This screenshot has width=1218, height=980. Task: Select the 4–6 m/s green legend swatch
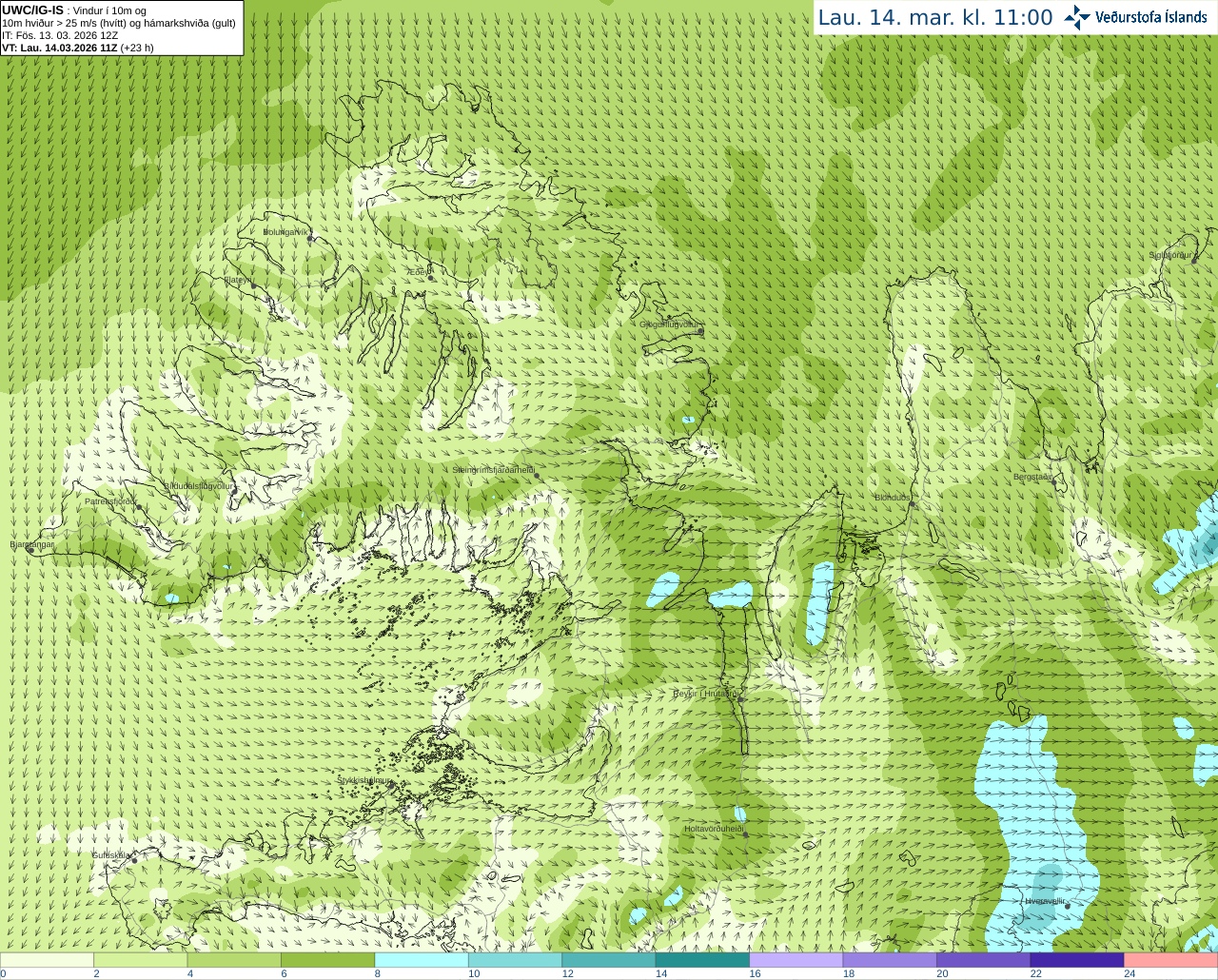(x=234, y=960)
